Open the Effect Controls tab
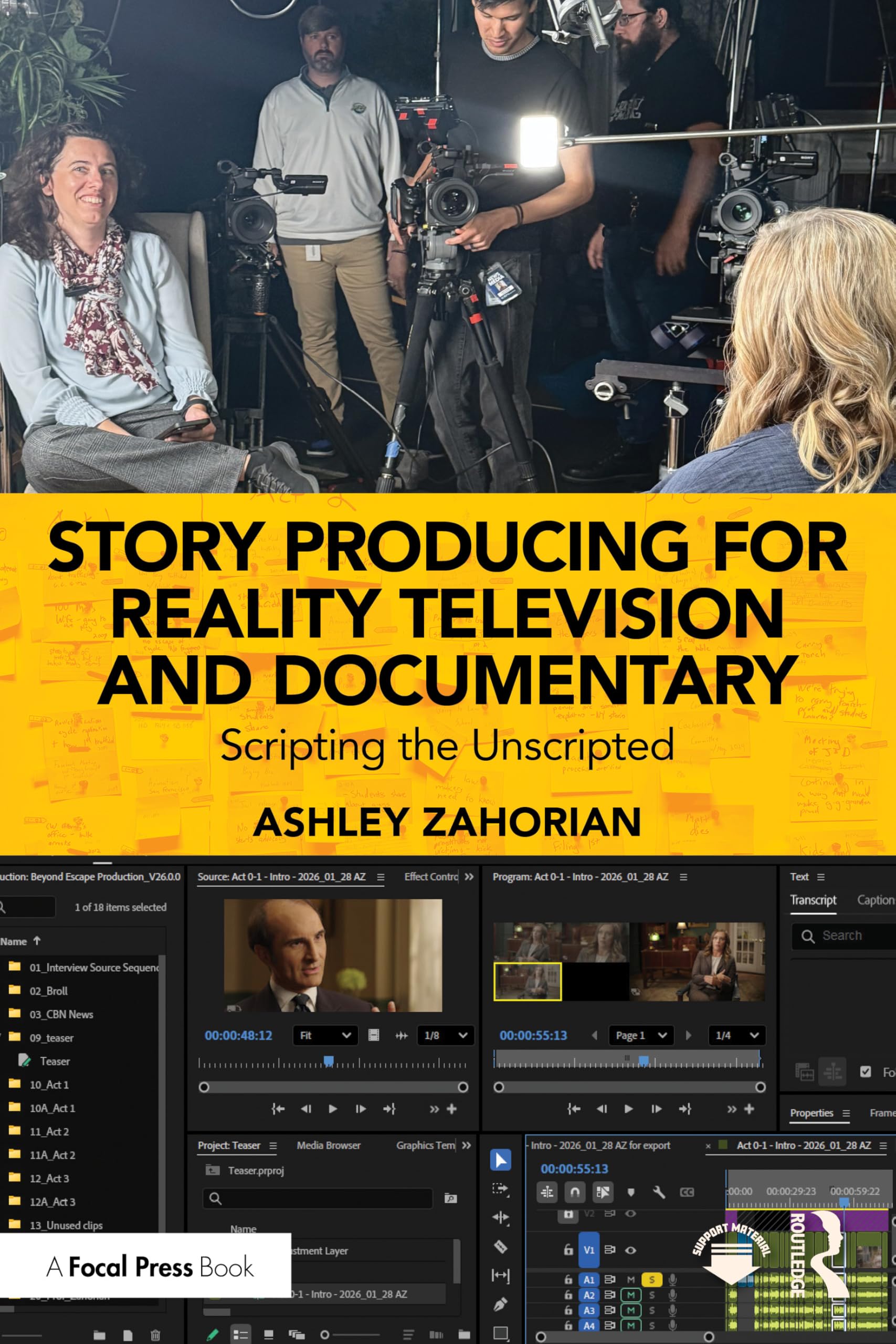The width and height of the screenshot is (896, 1344). coord(431,877)
